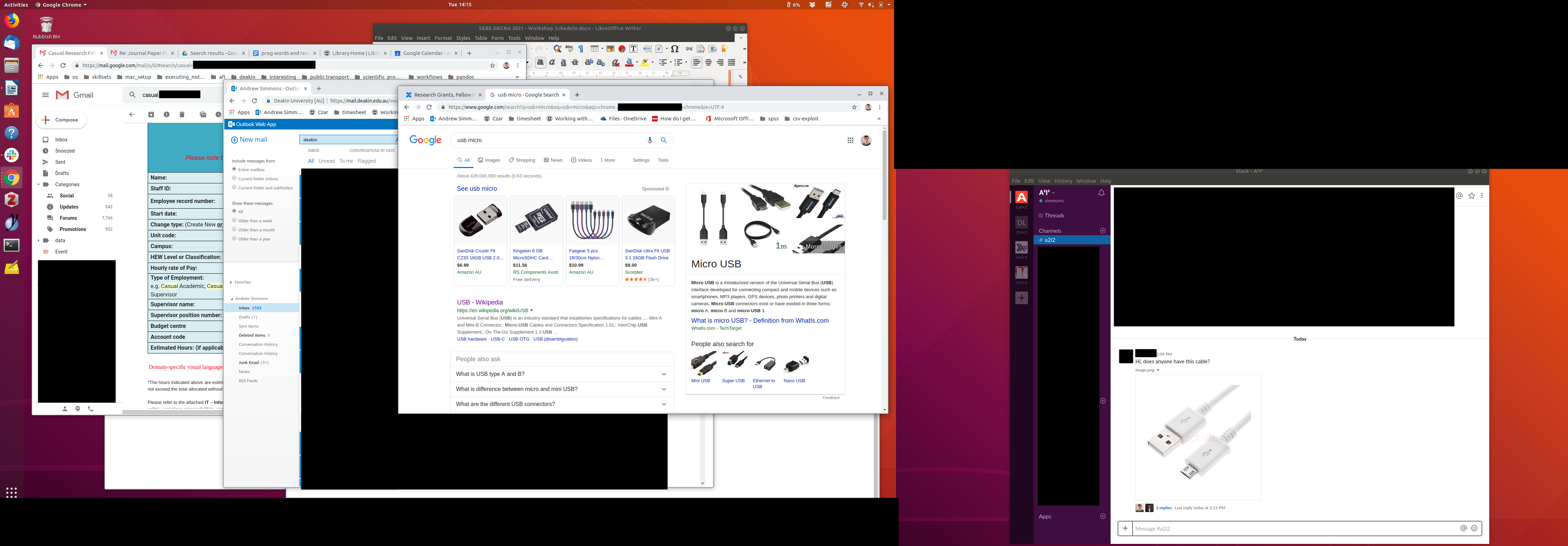This screenshot has width=1568, height=546.
Task: Select the Entire mailbox radio option
Action: pos(234,169)
